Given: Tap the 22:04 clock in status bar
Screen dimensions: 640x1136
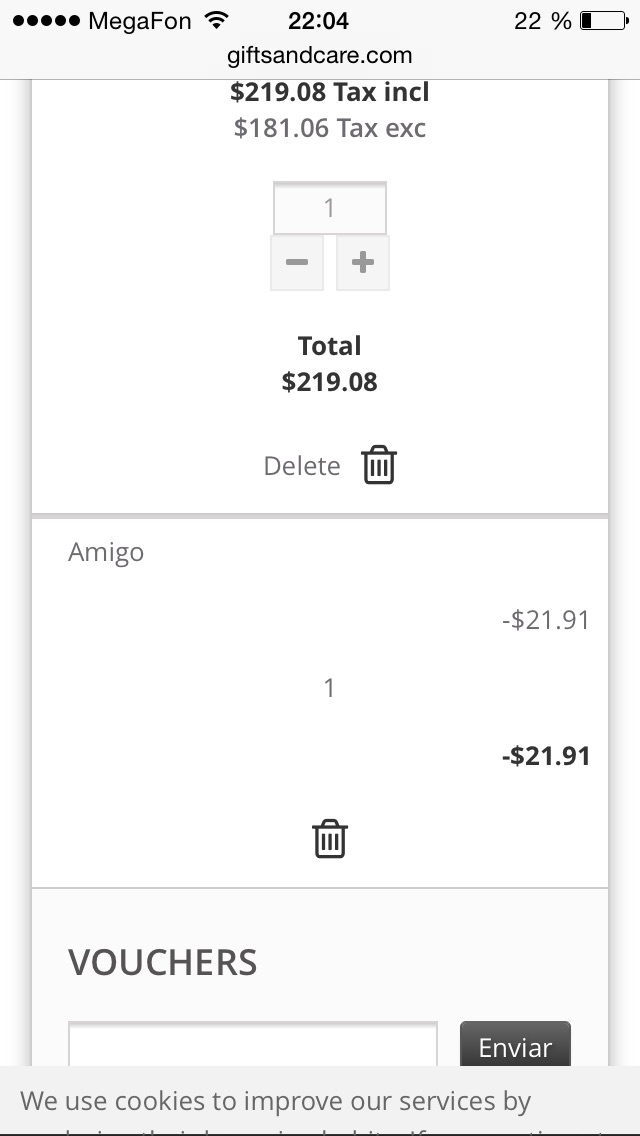Looking at the screenshot, I should [x=319, y=20].
